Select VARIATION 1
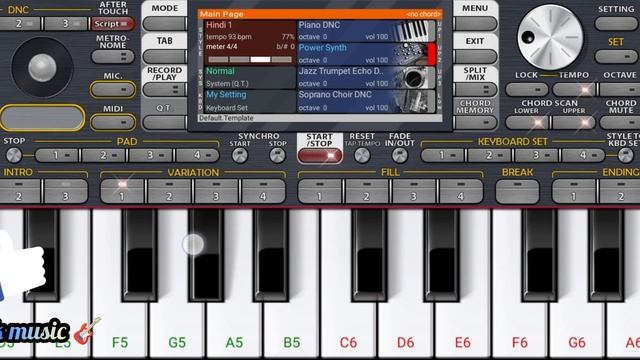Viewport: 640px width, 360px height. click(x=122, y=191)
